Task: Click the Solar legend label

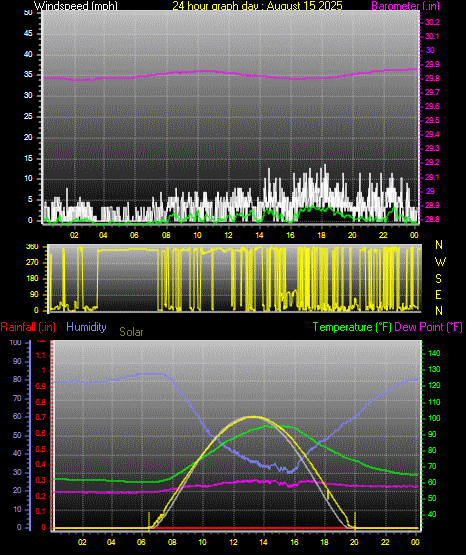Action: pyautogui.click(x=131, y=332)
